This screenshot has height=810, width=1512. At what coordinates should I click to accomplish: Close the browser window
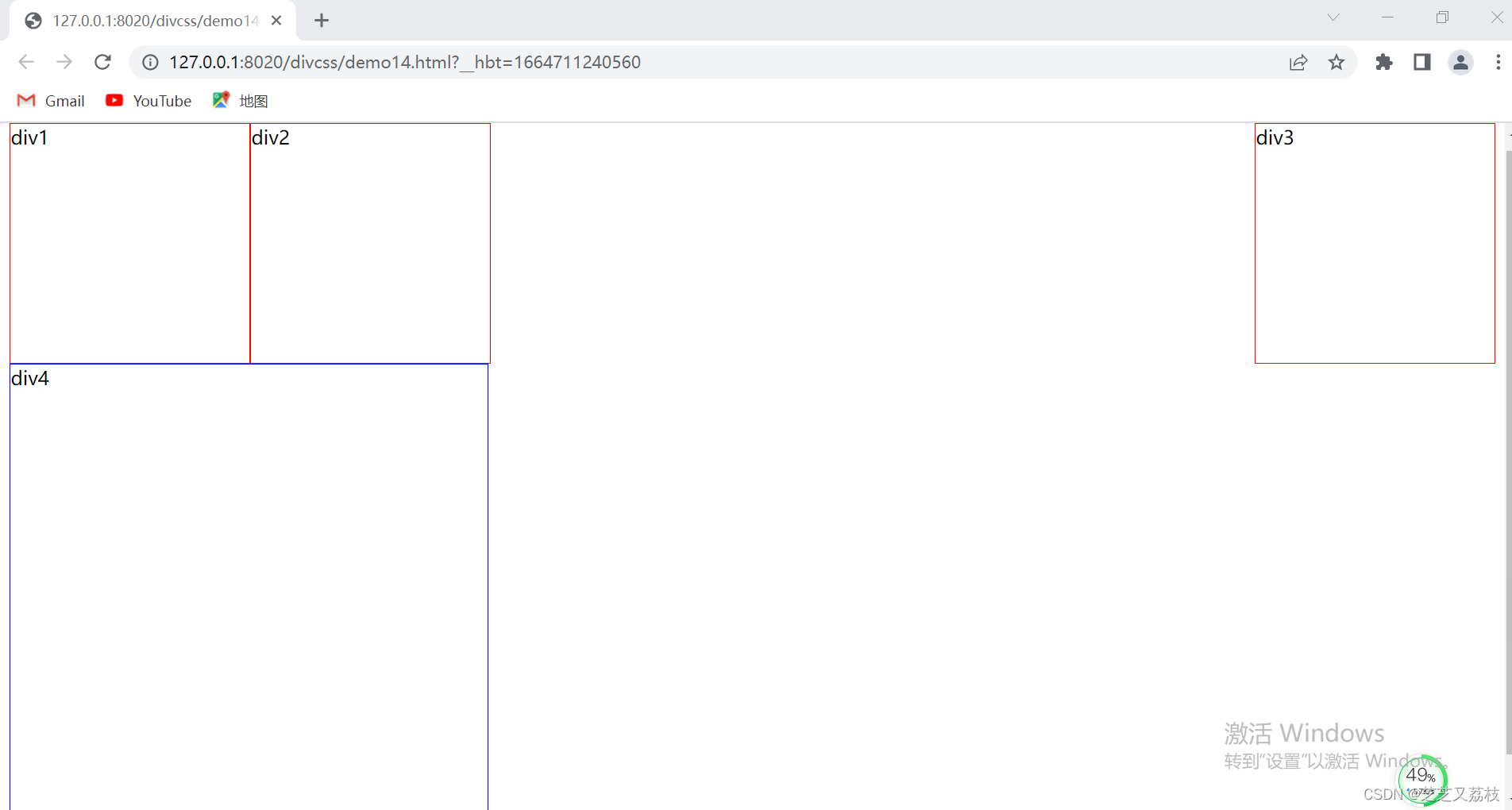click(1496, 17)
